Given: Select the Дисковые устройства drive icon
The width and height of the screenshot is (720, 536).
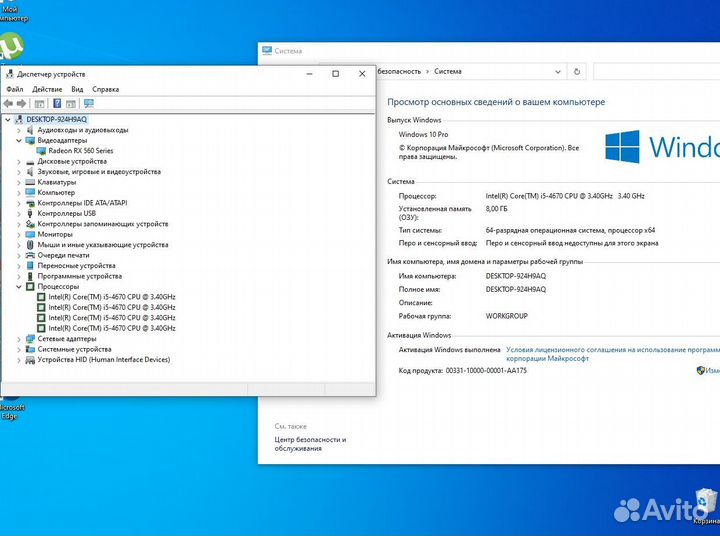Looking at the screenshot, I should point(30,162).
